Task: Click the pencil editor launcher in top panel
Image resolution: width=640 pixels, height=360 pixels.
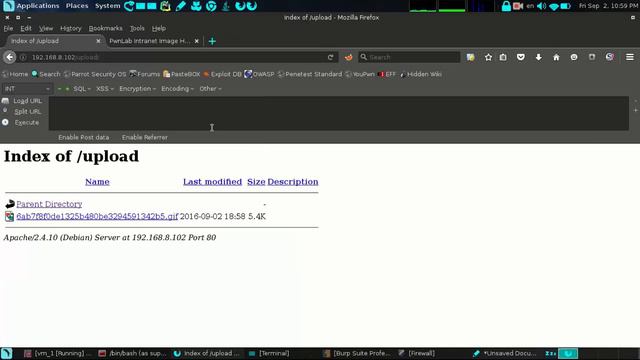Action: pyautogui.click(x=180, y=6)
